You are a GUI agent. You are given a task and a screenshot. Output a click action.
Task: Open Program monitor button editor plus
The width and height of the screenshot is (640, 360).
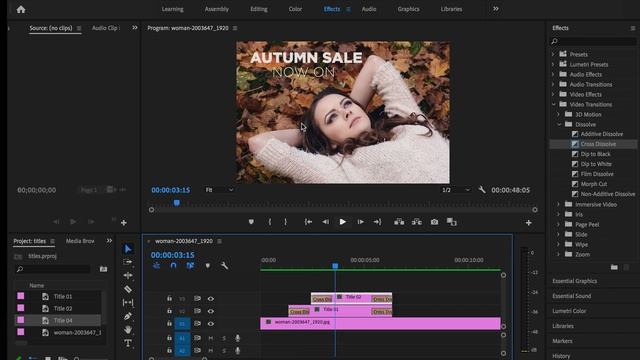(x=529, y=223)
